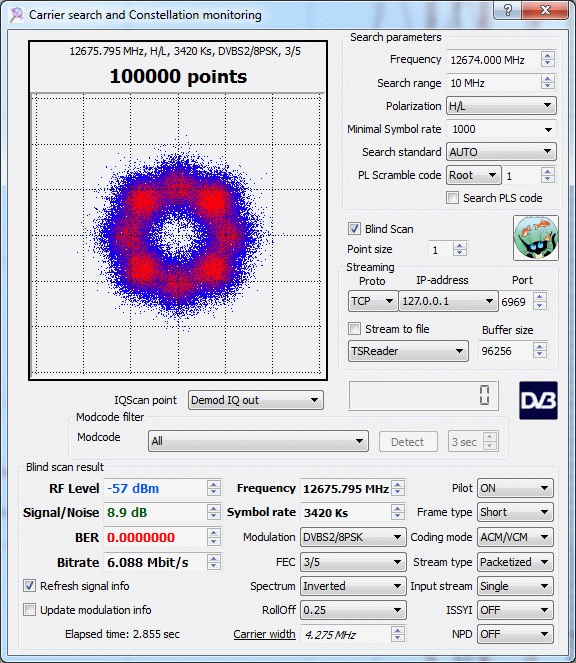Open the Modcode filter All dropdown

258,441
